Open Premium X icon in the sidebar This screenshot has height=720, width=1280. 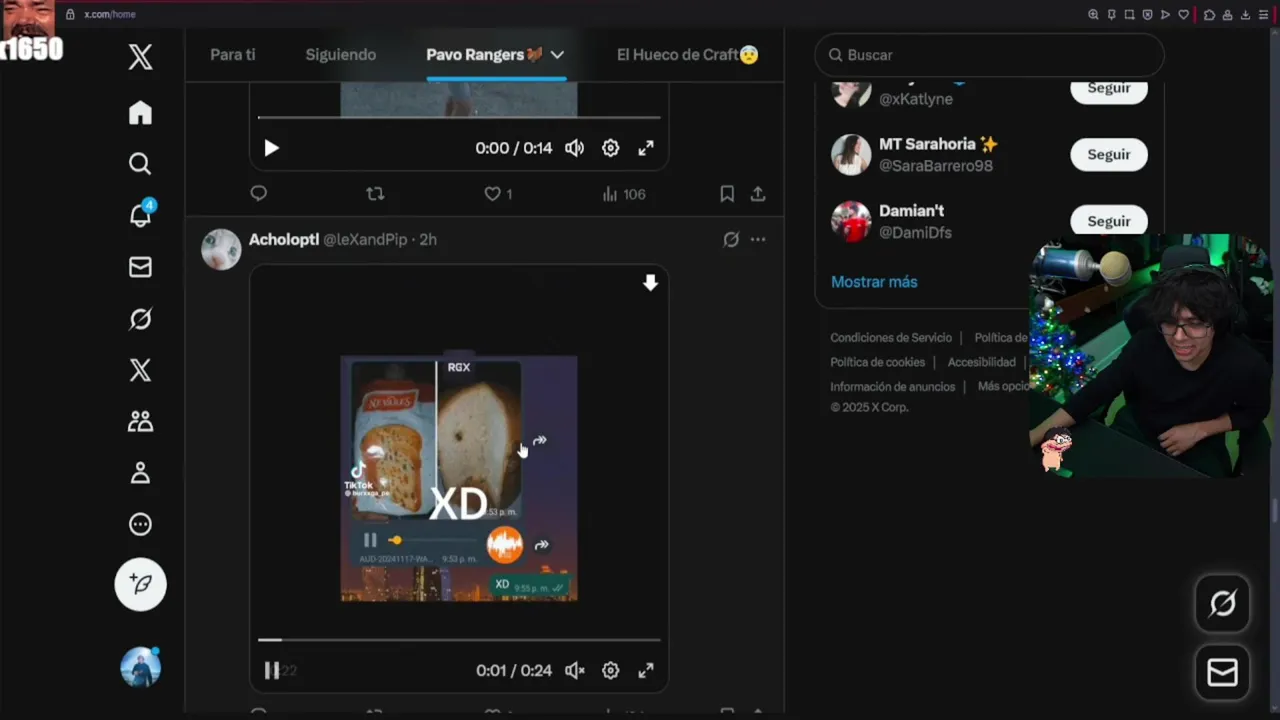[x=140, y=370]
